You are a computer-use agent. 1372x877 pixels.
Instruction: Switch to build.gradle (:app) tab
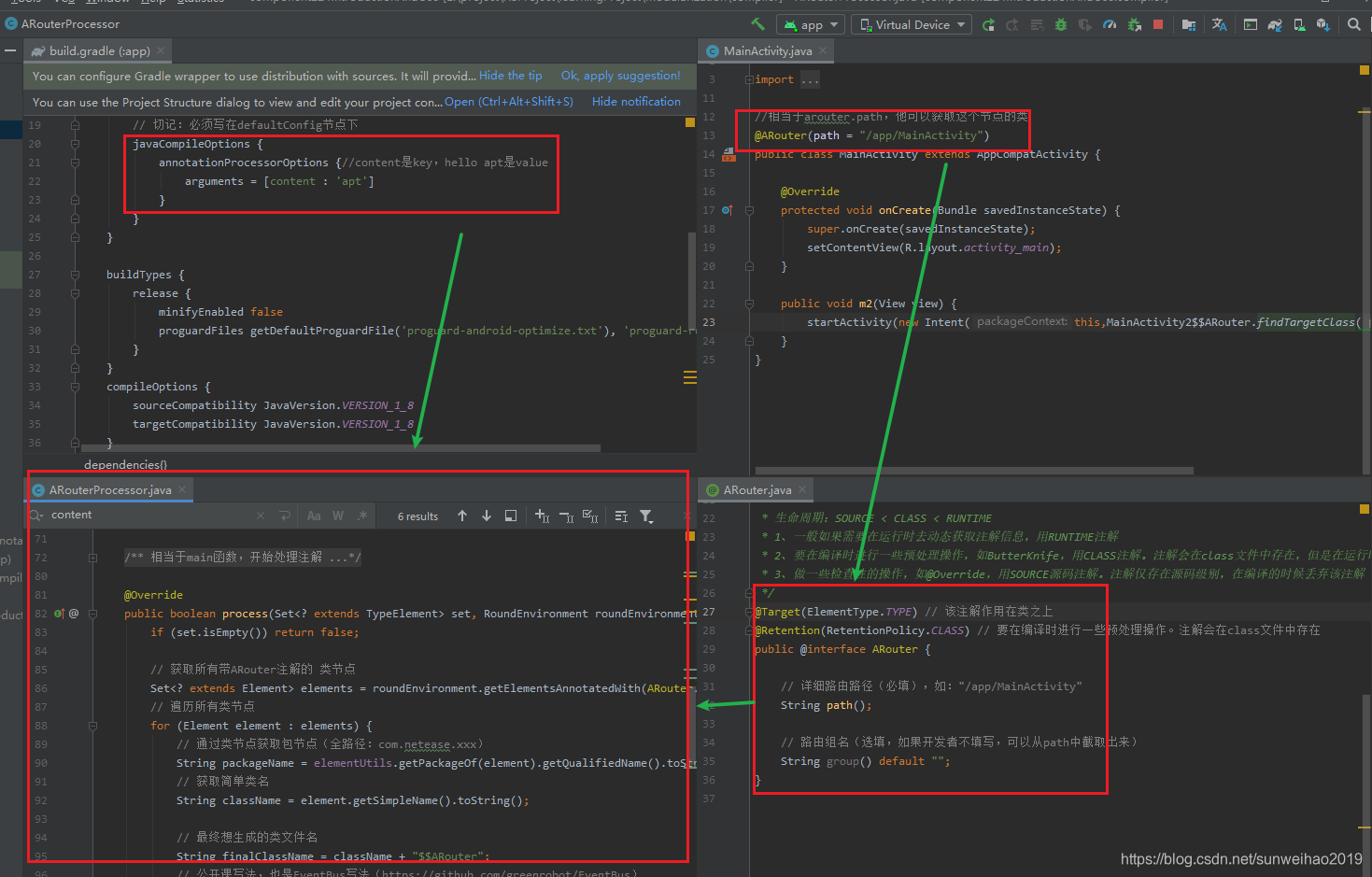pos(99,51)
